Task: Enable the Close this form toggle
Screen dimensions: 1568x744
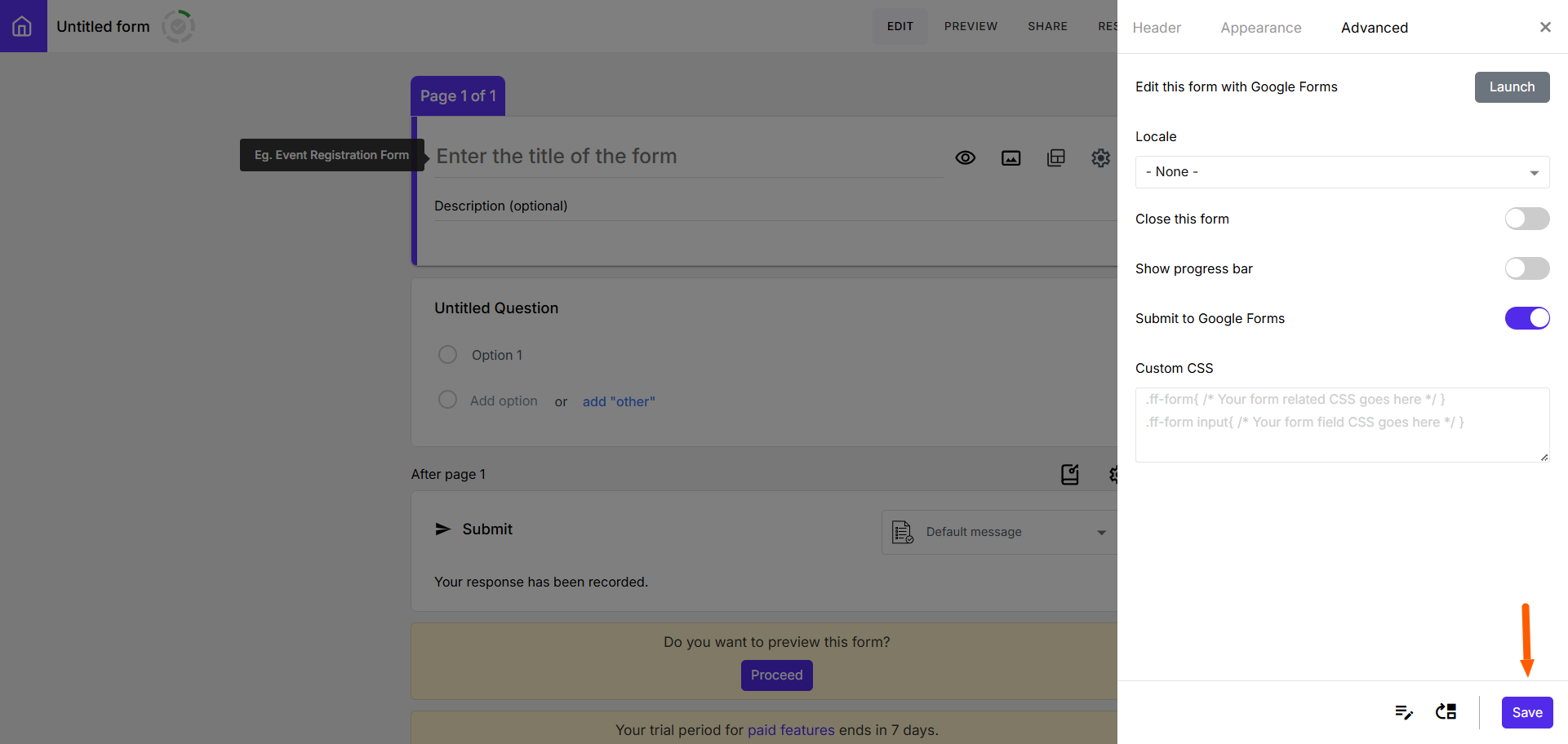Action: (1526, 219)
